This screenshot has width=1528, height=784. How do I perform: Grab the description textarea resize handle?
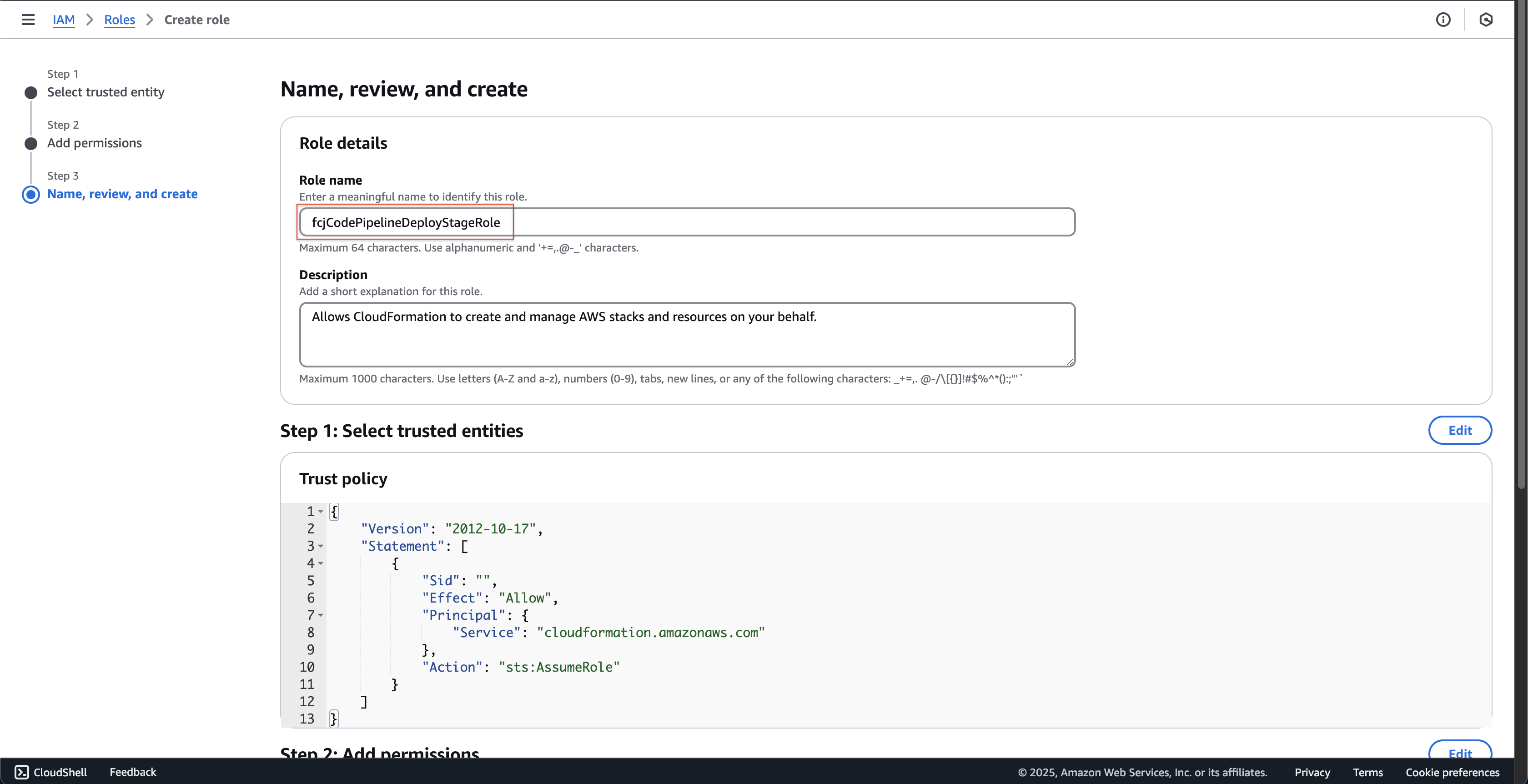coord(1070,361)
